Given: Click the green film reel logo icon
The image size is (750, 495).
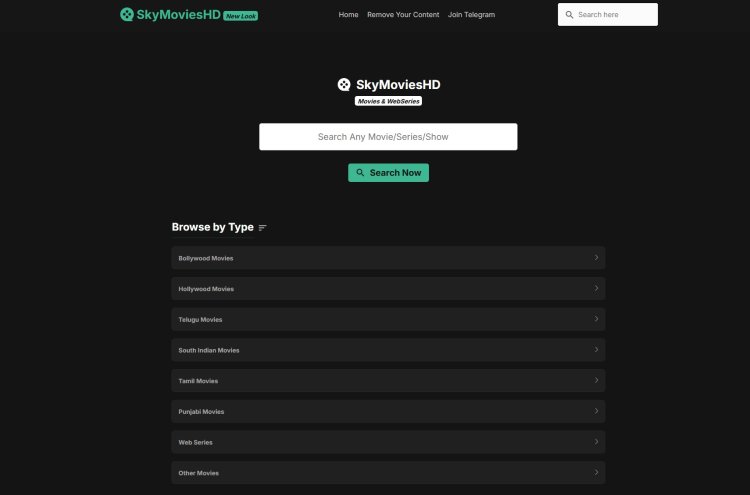Looking at the screenshot, I should click(x=127, y=14).
